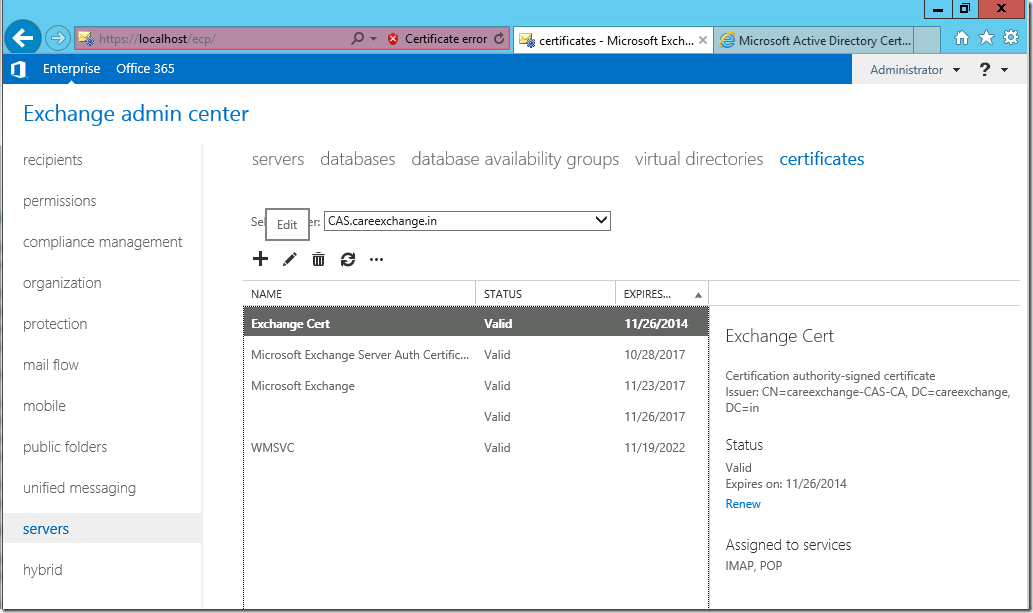Open mail flow section

pos(51,365)
